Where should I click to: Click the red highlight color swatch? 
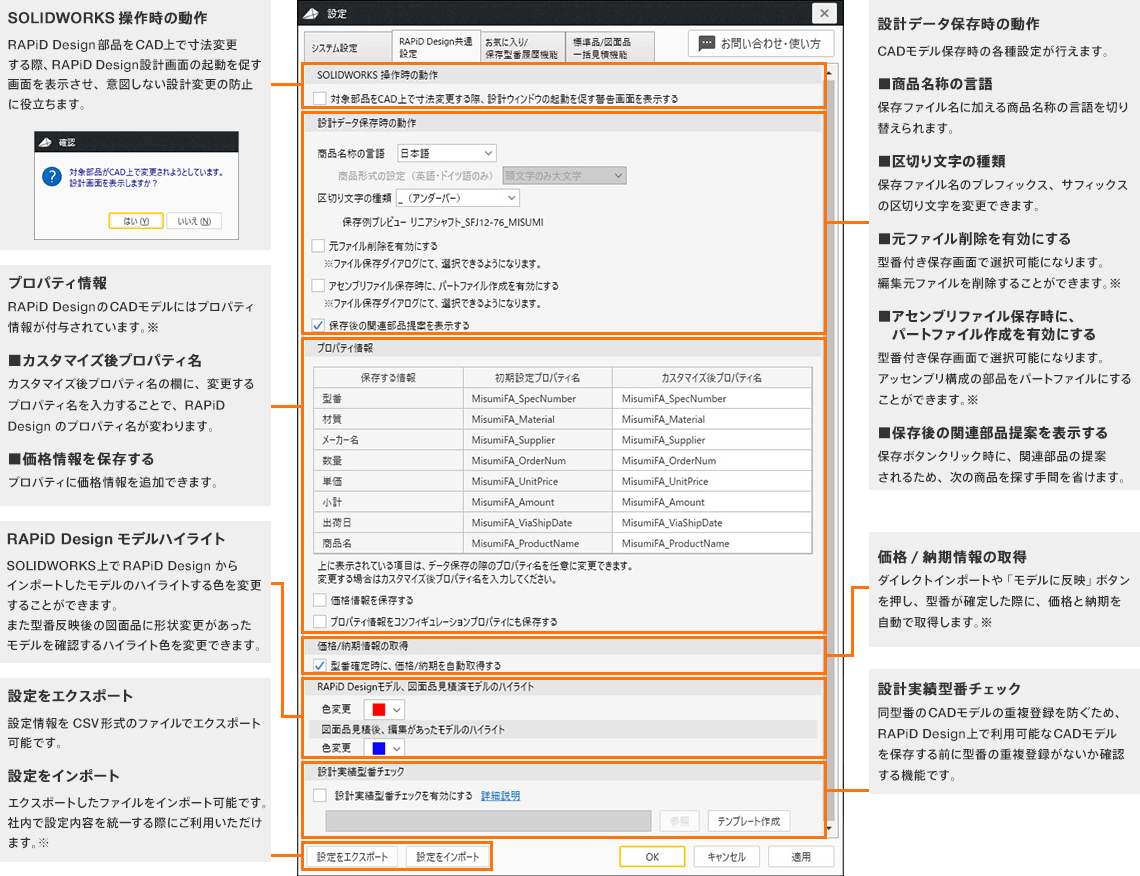tap(378, 709)
